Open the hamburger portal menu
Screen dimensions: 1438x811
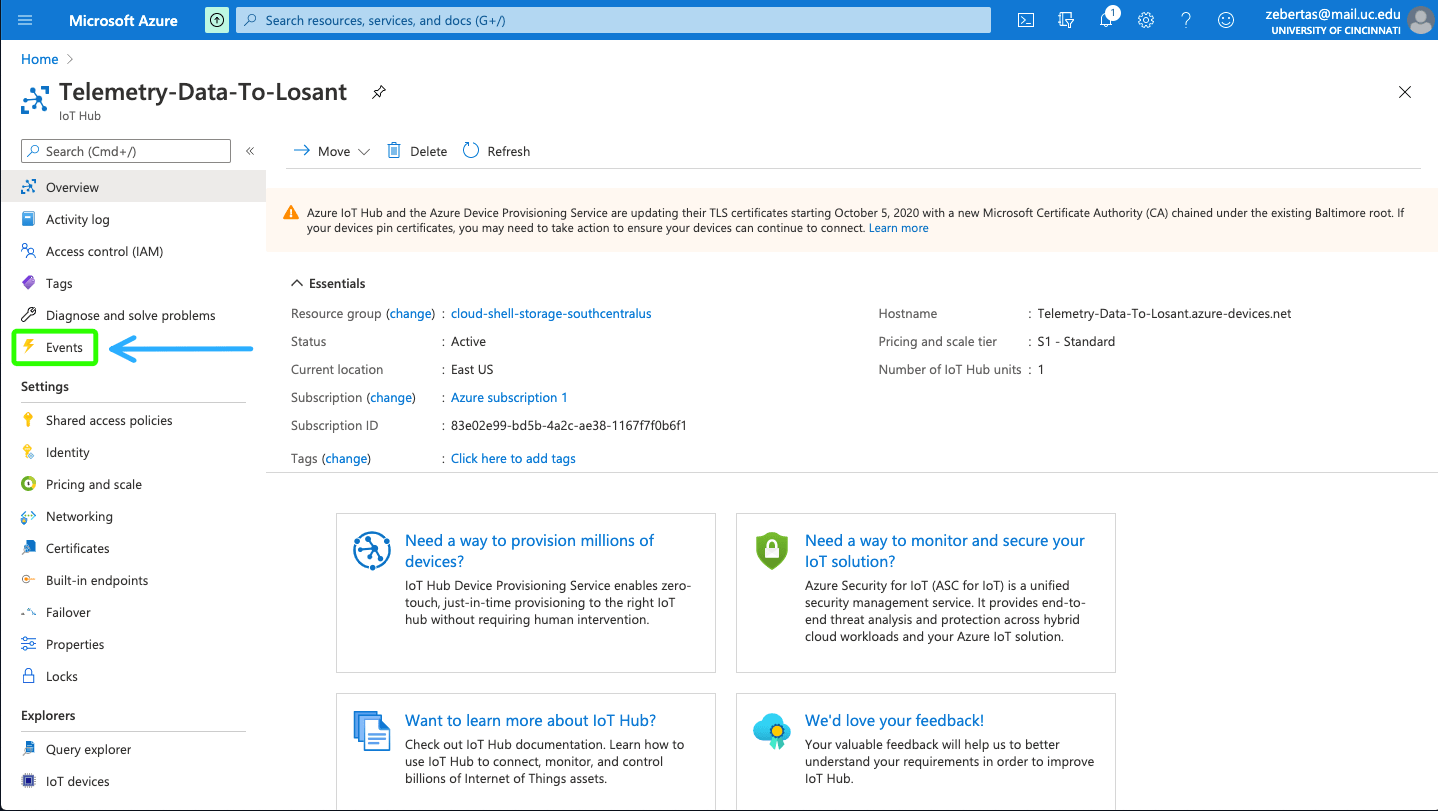[x=25, y=20]
